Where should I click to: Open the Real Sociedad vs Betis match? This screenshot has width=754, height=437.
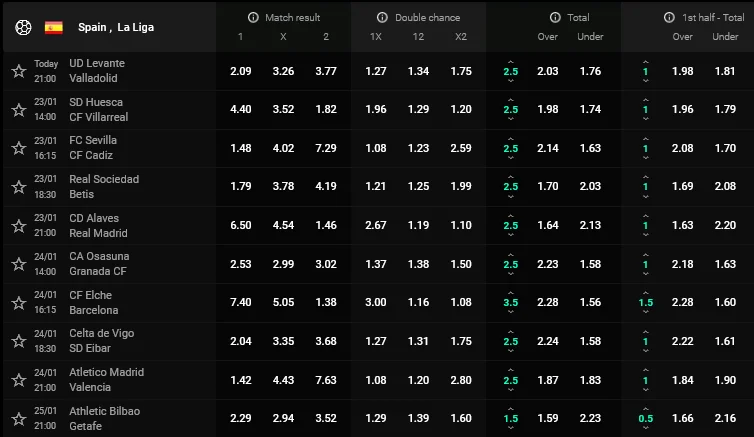[x=105, y=187]
